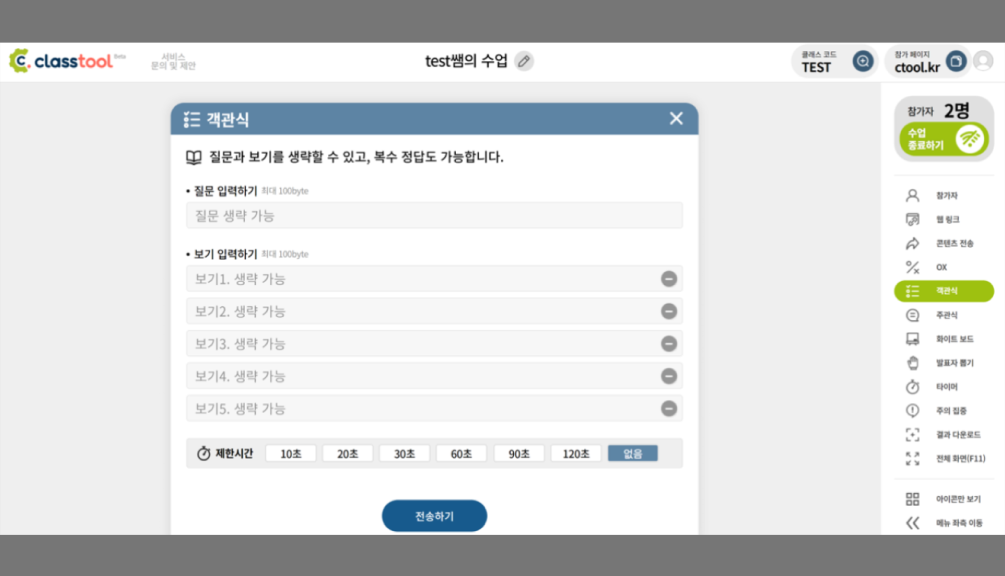Viewport: 1005px width, 576px height.
Task: Remove answer option 보기2
Action: point(669,311)
